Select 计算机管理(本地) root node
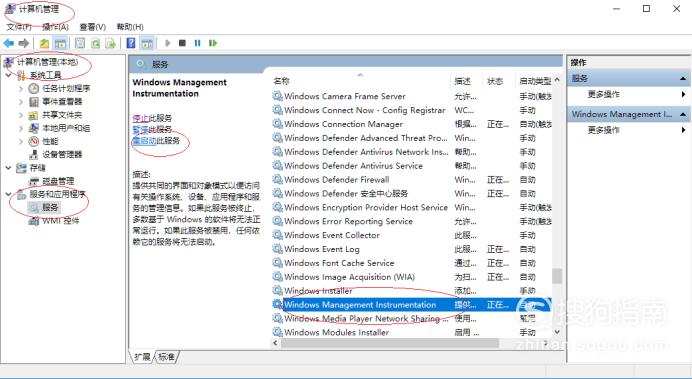Image resolution: width=692 pixels, height=379 pixels. pyautogui.click(x=47, y=62)
